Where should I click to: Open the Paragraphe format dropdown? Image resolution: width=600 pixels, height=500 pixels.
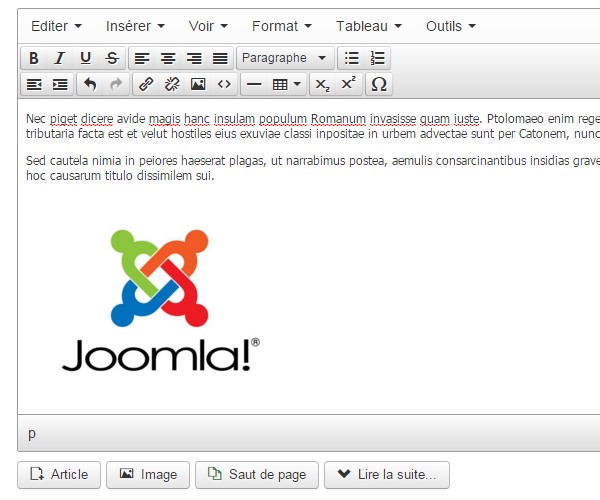[x=285, y=58]
